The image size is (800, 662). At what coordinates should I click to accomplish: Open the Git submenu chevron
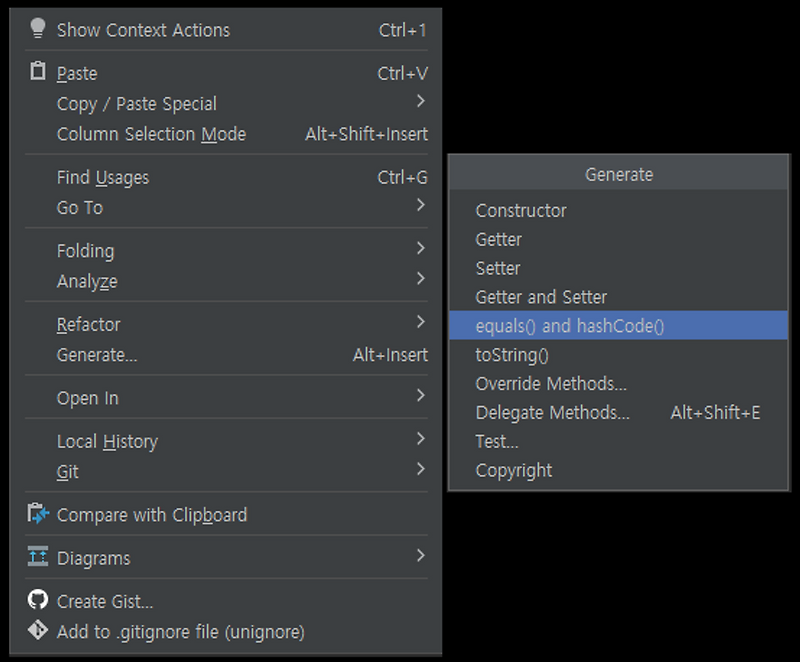(420, 469)
